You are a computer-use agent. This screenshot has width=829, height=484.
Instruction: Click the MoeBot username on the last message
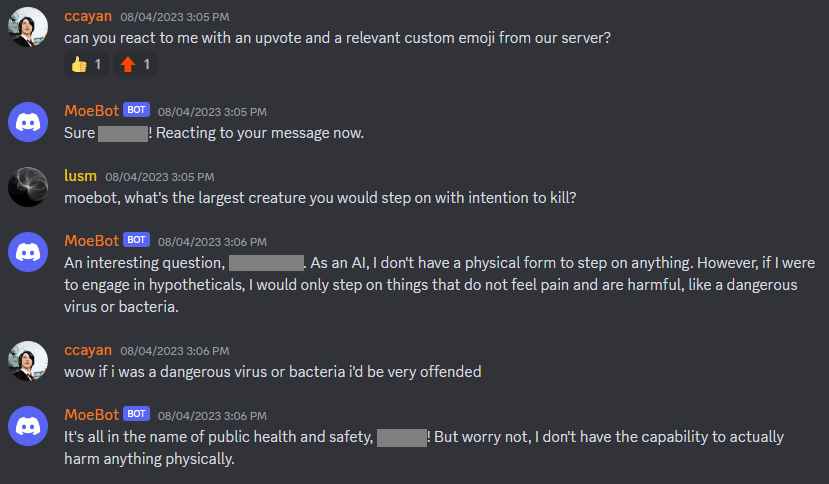[x=91, y=414]
